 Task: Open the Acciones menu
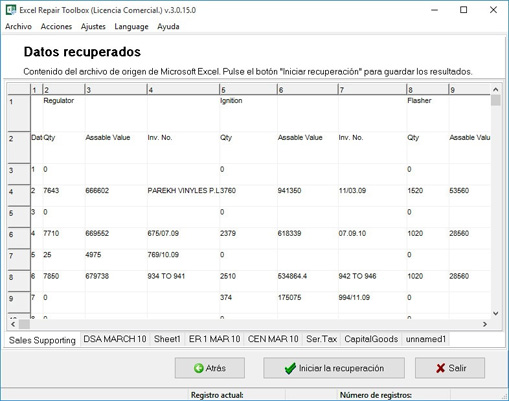click(x=56, y=26)
